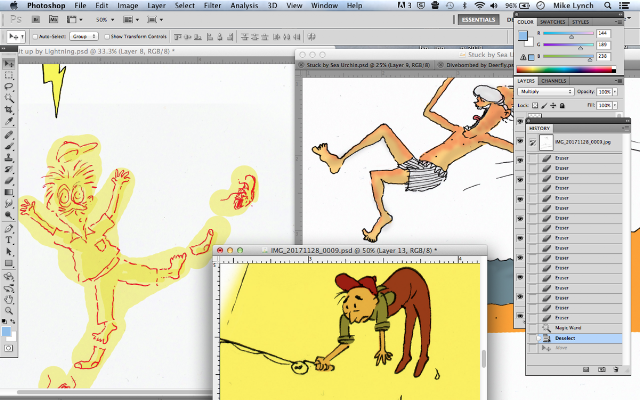This screenshot has width=640, height=400.
Task: Select the Path Selection tool
Action: [9, 252]
